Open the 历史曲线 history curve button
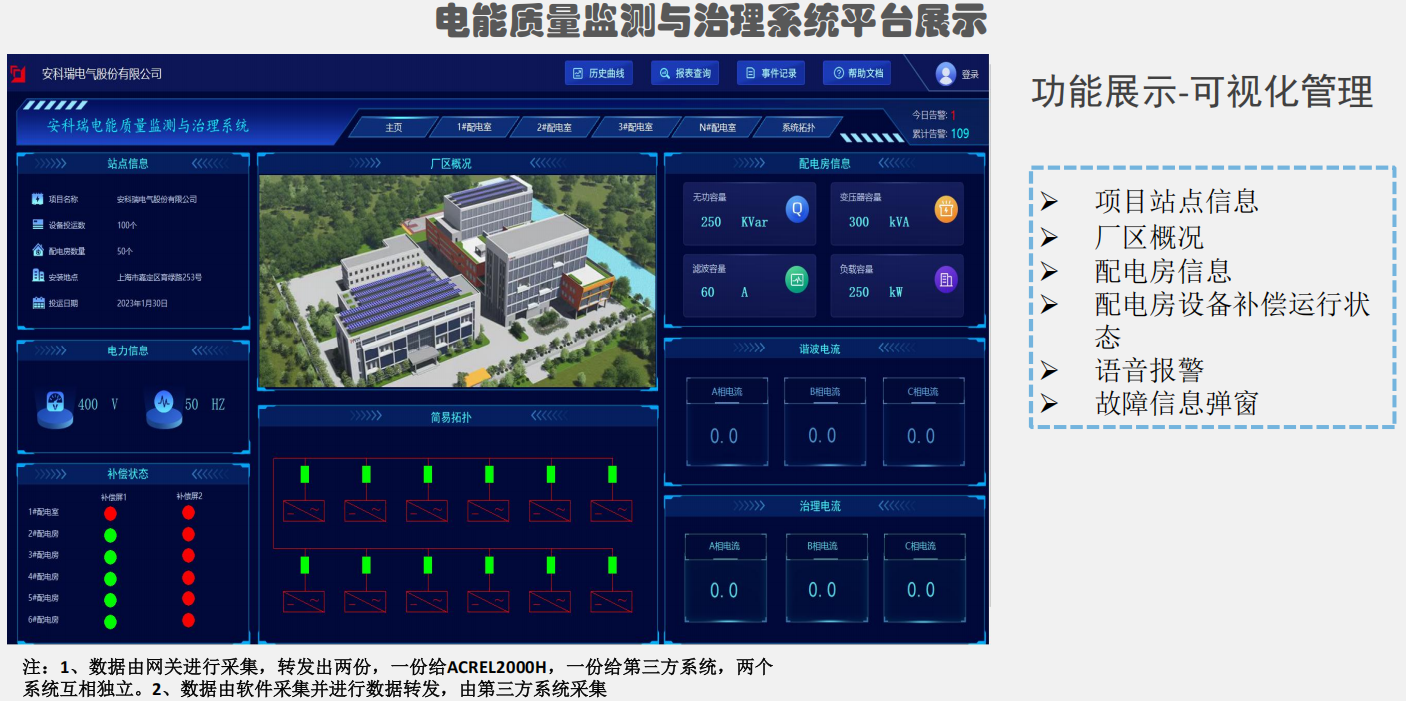 pos(599,74)
